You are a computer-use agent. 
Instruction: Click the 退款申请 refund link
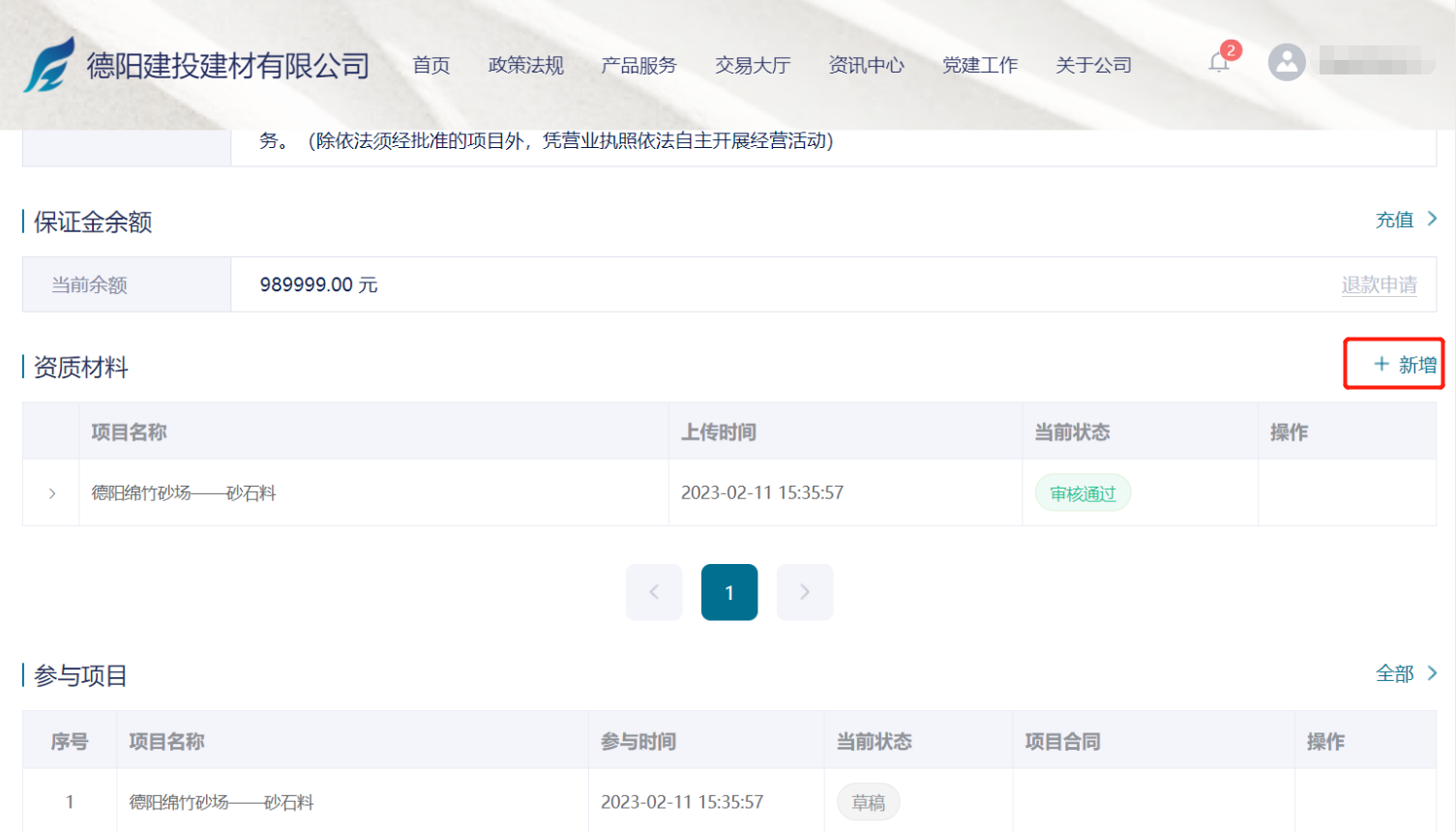1379,284
